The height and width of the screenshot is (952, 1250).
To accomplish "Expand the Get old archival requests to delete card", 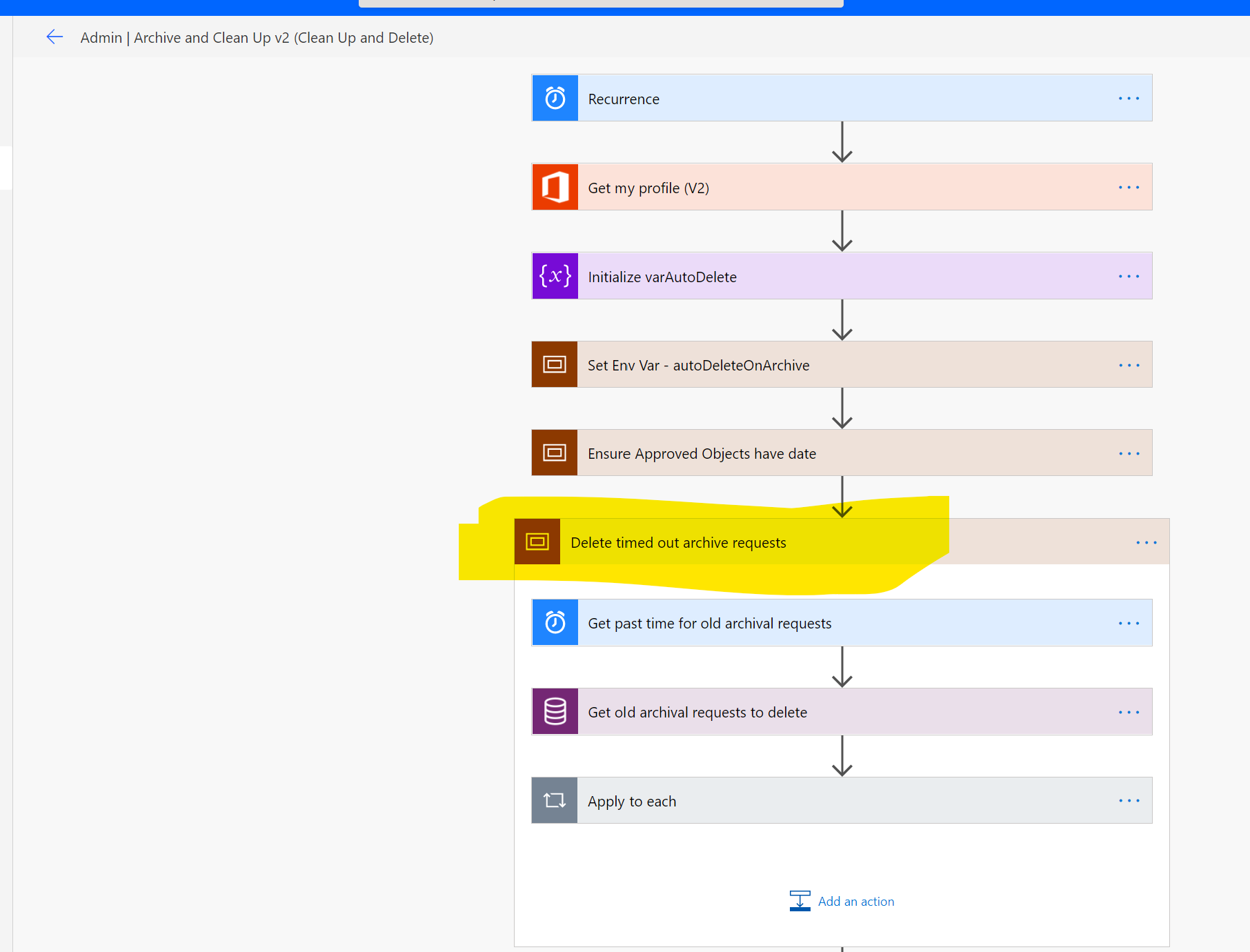I will click(x=828, y=711).
